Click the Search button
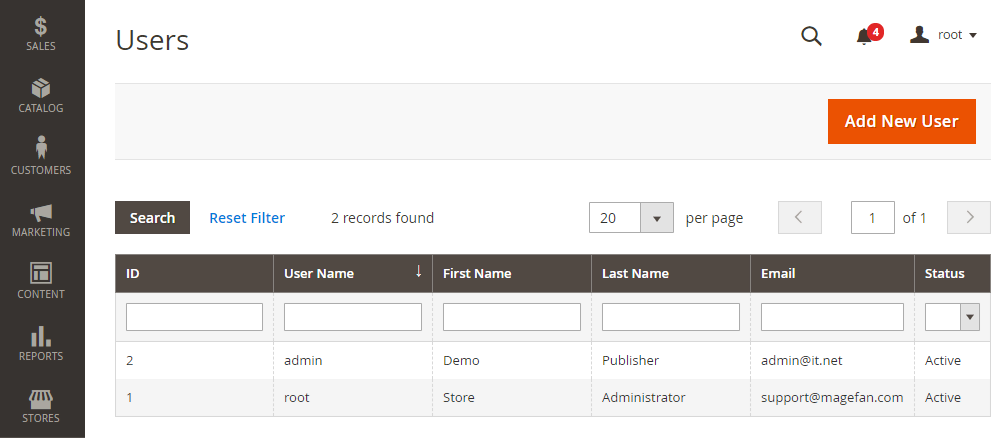 point(152,218)
